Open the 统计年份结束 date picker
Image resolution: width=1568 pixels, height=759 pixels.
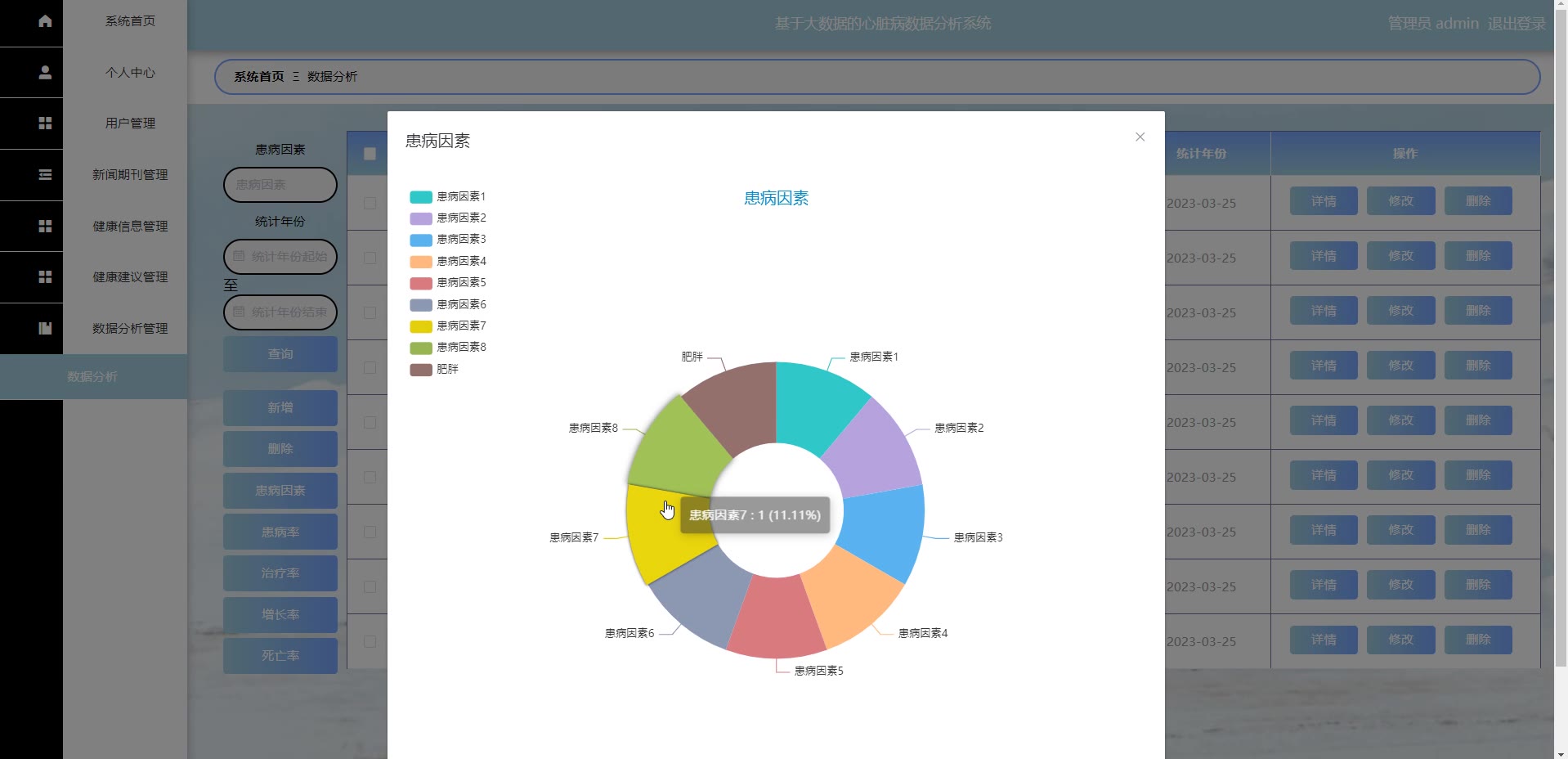coord(280,312)
